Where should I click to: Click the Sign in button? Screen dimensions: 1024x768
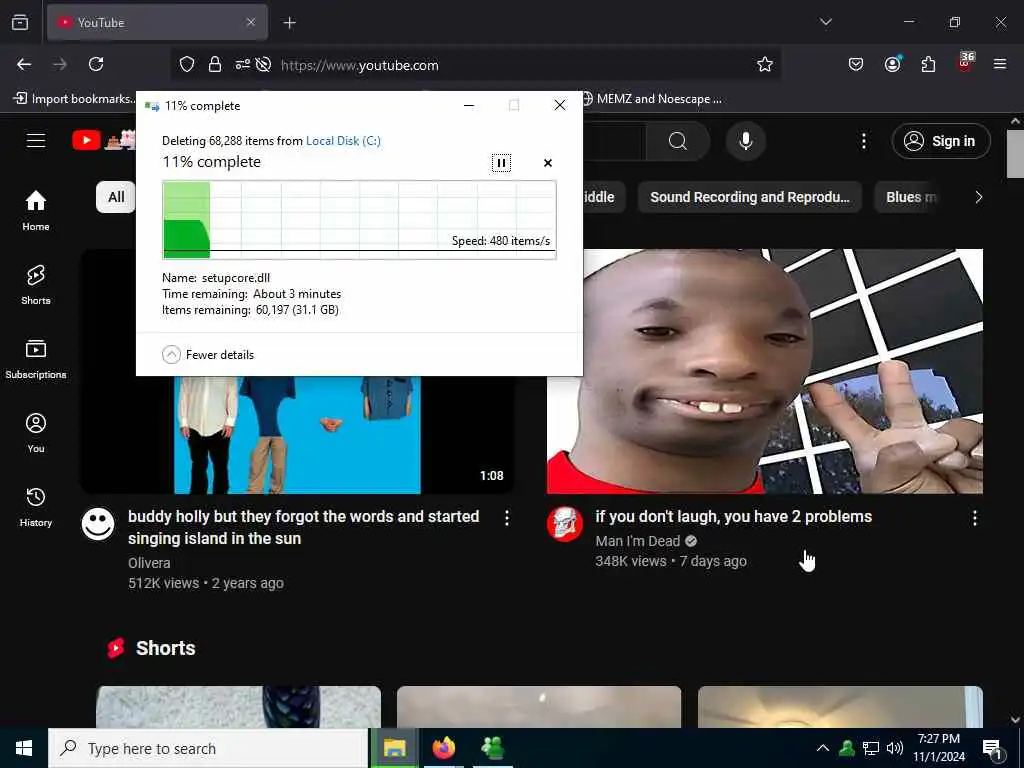click(x=940, y=141)
